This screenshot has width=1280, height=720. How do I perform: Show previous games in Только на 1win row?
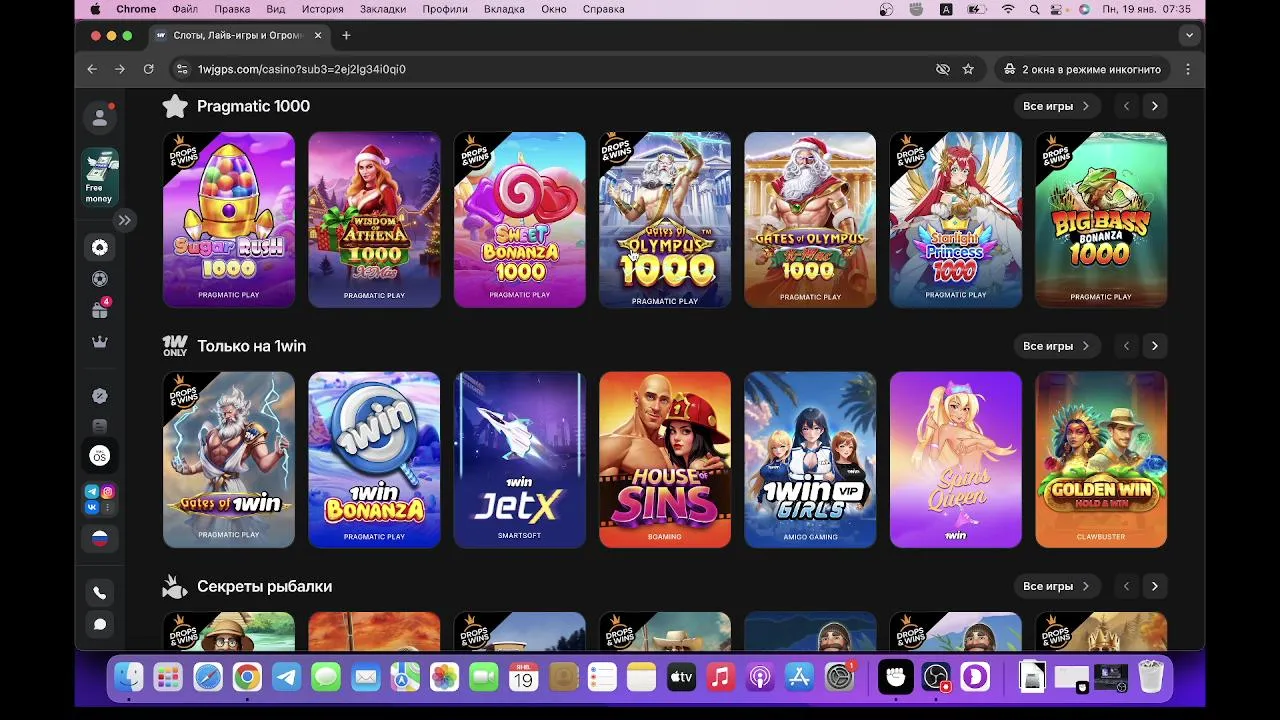(1126, 346)
